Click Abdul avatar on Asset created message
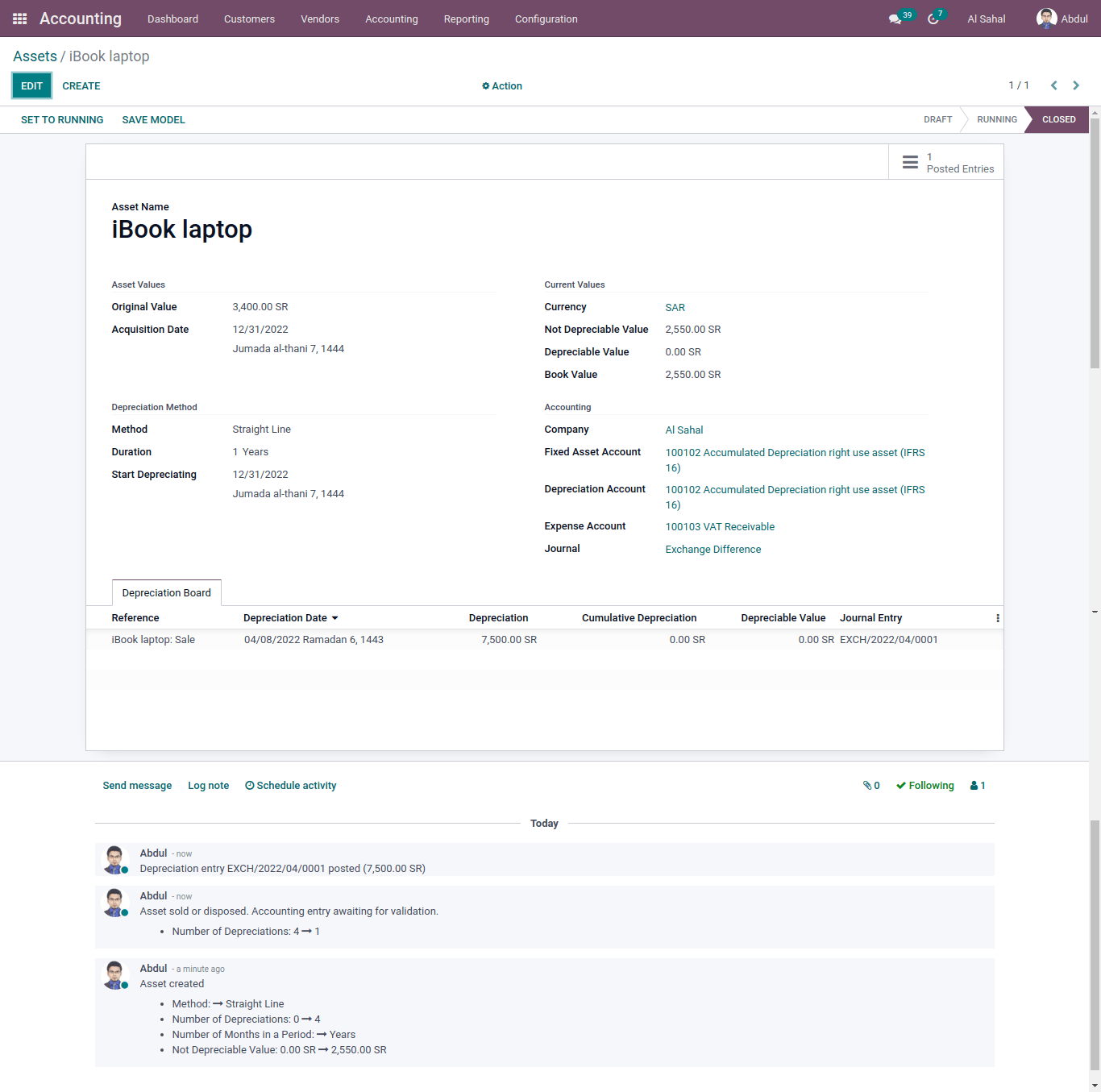The height and width of the screenshot is (1092, 1101). (114, 974)
